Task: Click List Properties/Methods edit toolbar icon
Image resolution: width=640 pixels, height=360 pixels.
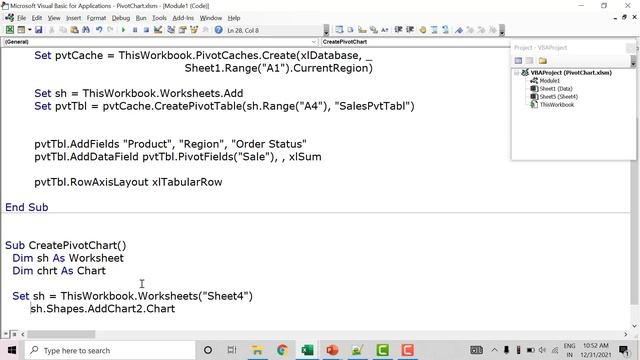Action: [x=339, y=30]
